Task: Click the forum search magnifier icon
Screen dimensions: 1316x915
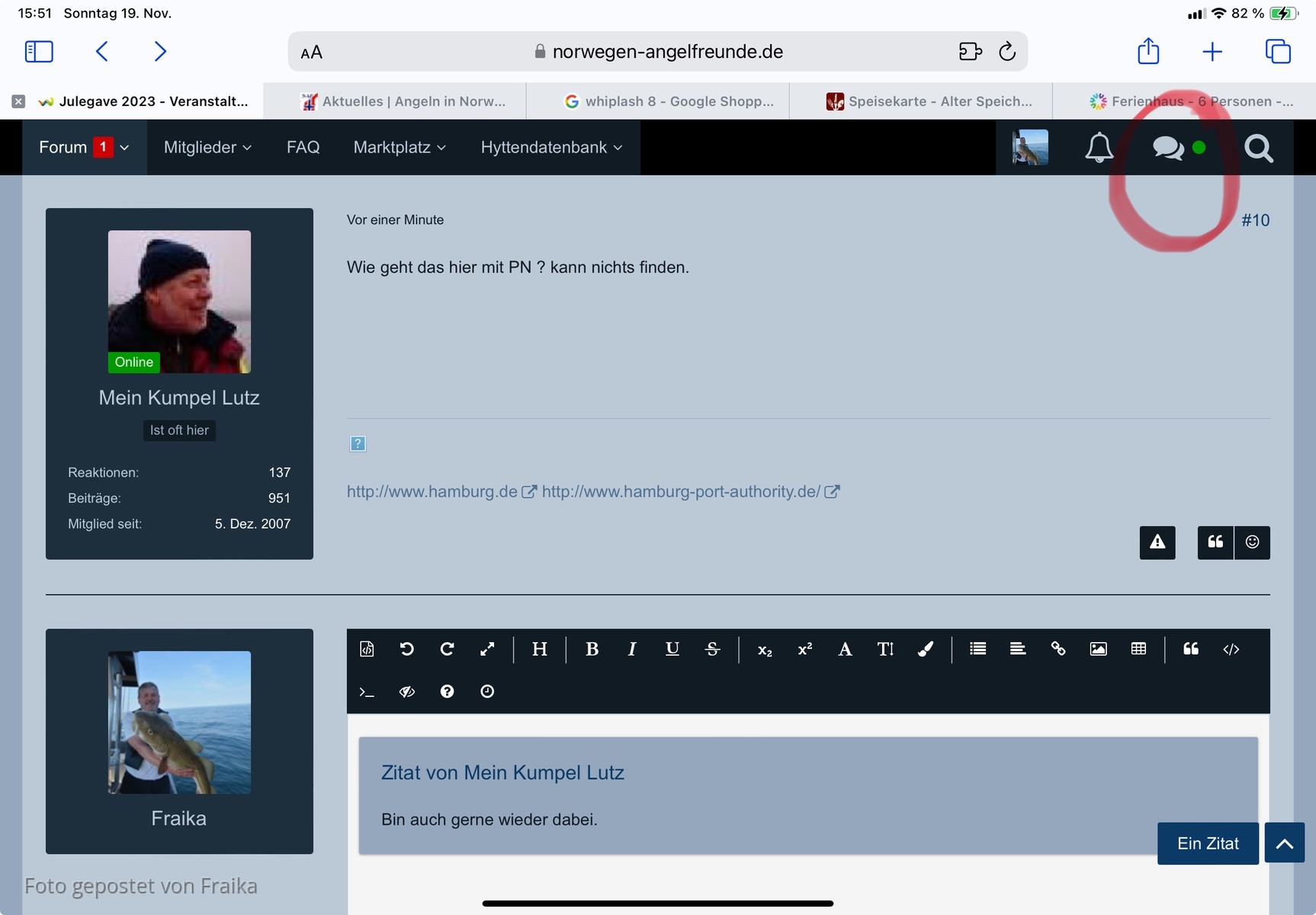Action: 1258,148
